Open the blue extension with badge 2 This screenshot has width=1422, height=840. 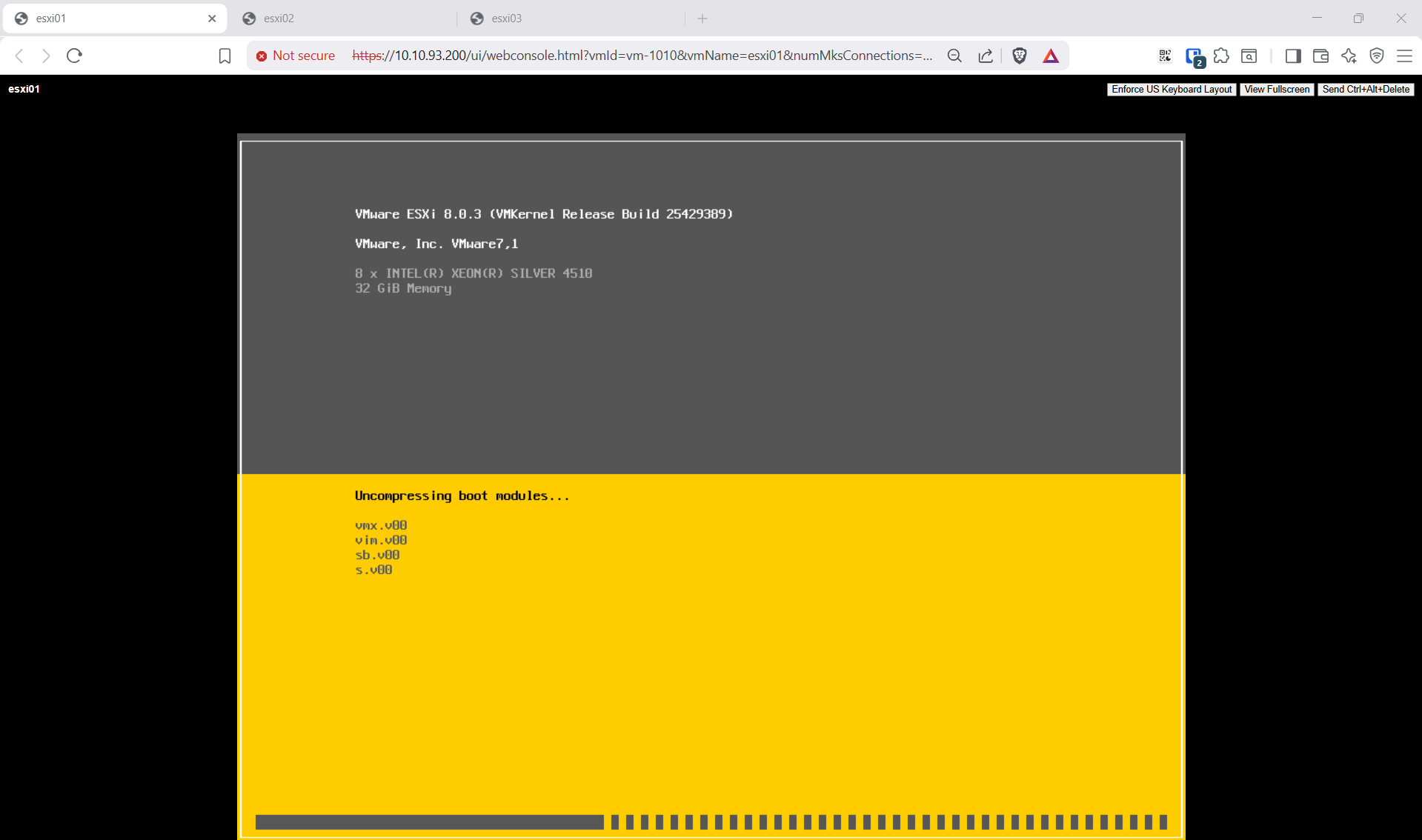point(1195,56)
